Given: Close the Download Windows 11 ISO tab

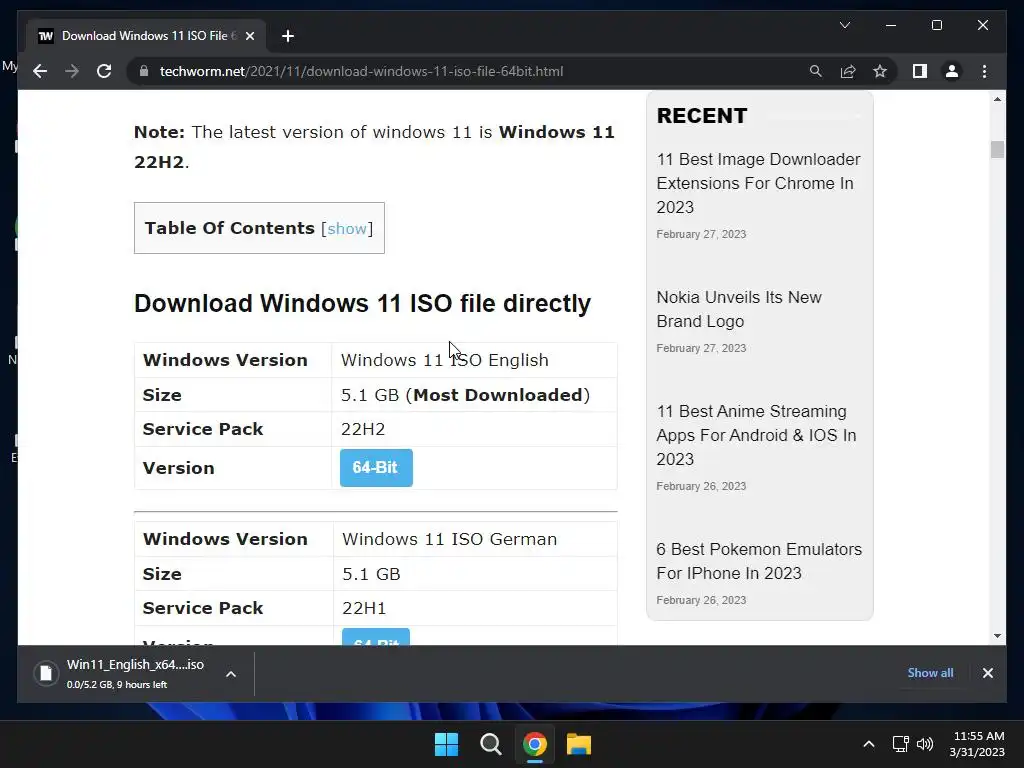Looking at the screenshot, I should point(249,36).
